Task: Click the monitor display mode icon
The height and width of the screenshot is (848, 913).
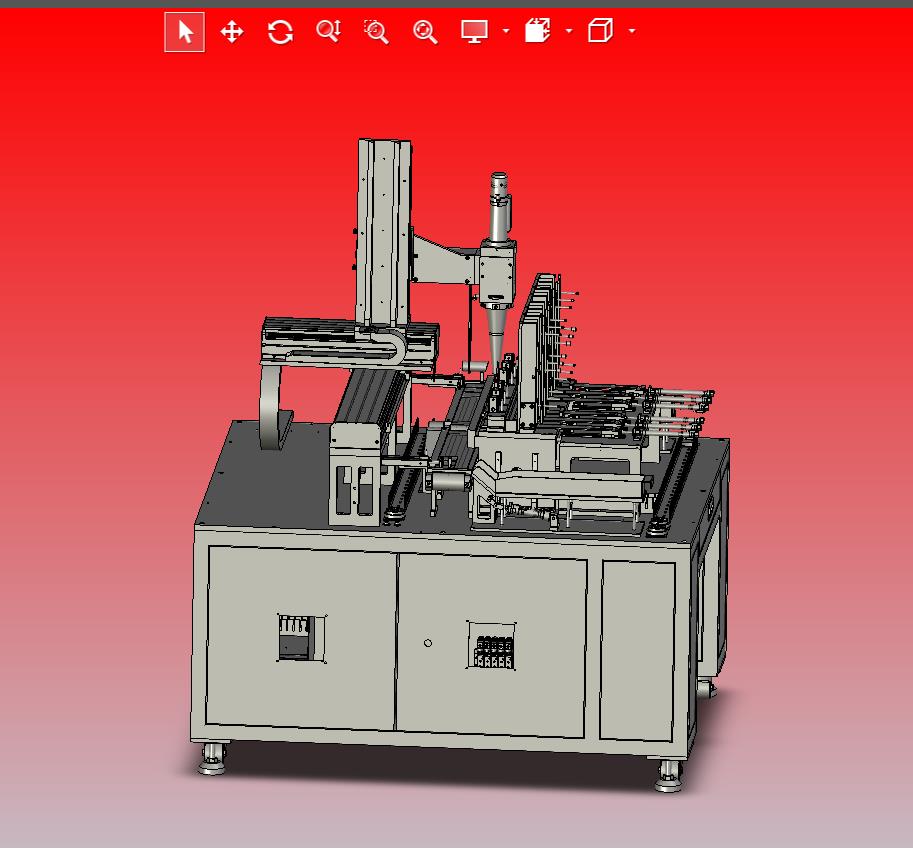Action: pyautogui.click(x=474, y=31)
